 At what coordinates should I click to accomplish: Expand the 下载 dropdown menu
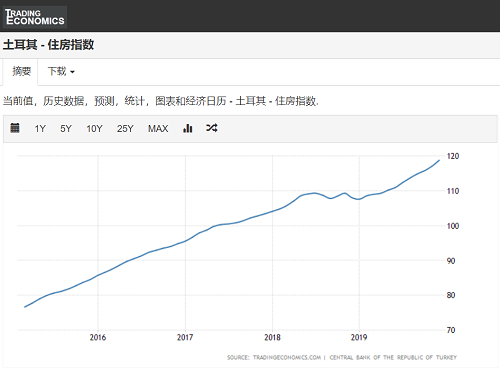[x=61, y=71]
